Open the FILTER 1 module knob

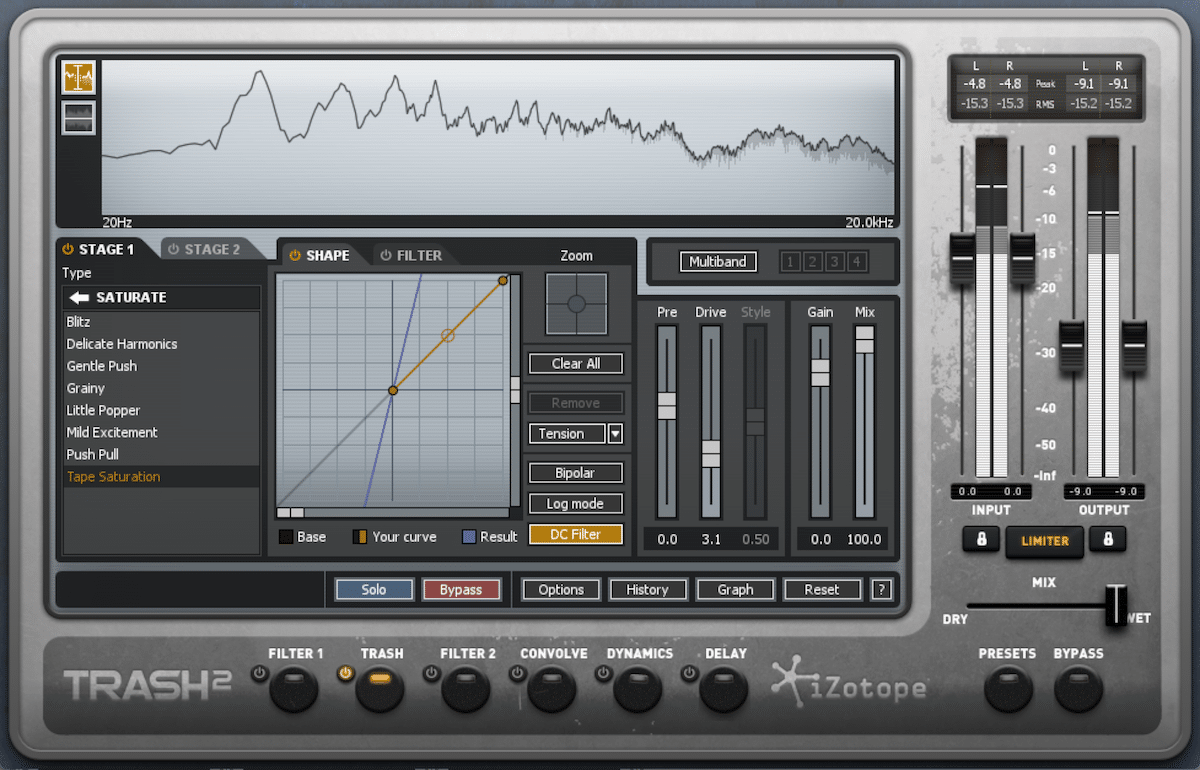pos(294,689)
